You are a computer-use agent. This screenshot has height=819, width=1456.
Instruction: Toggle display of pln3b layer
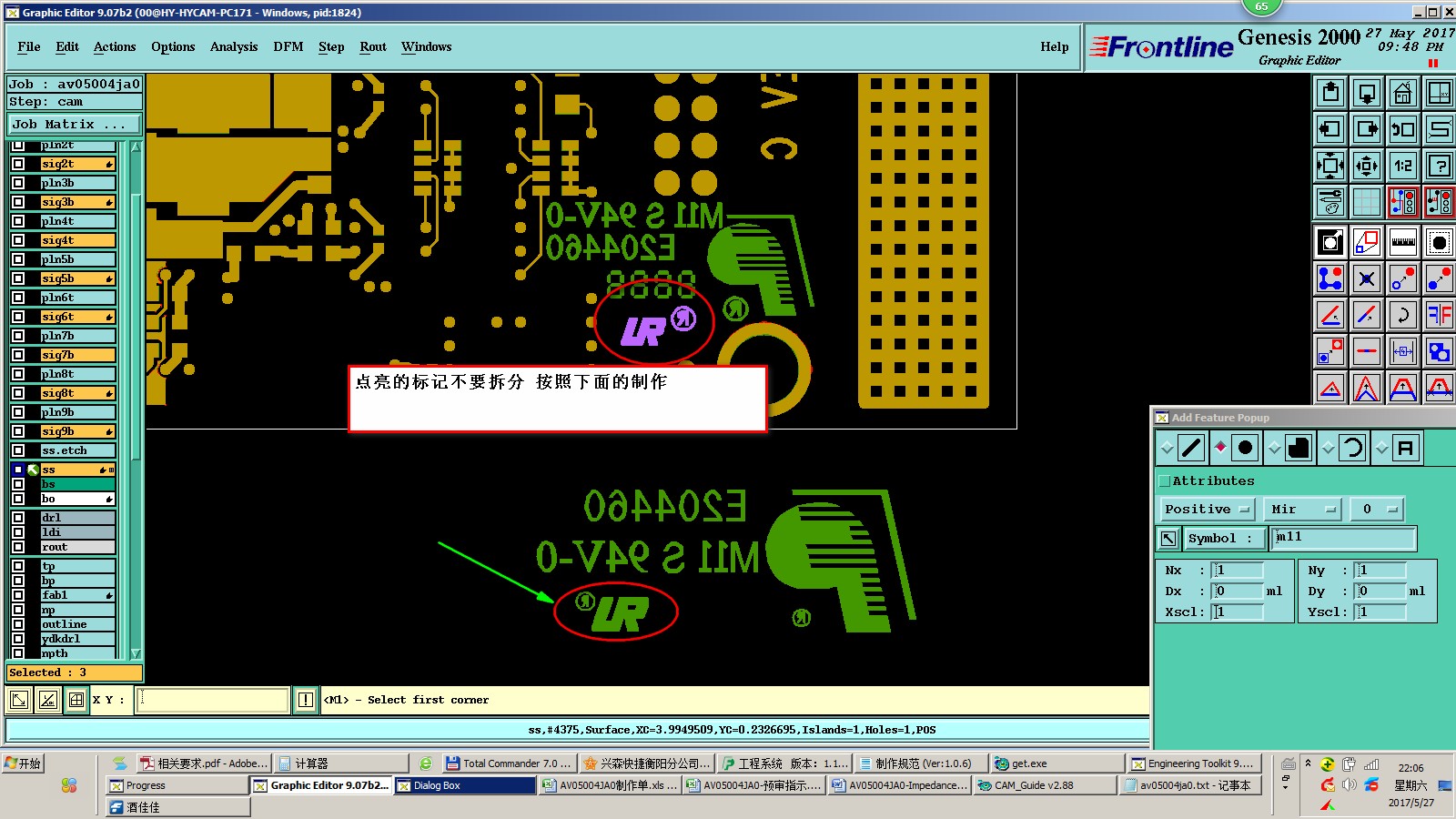(18, 183)
